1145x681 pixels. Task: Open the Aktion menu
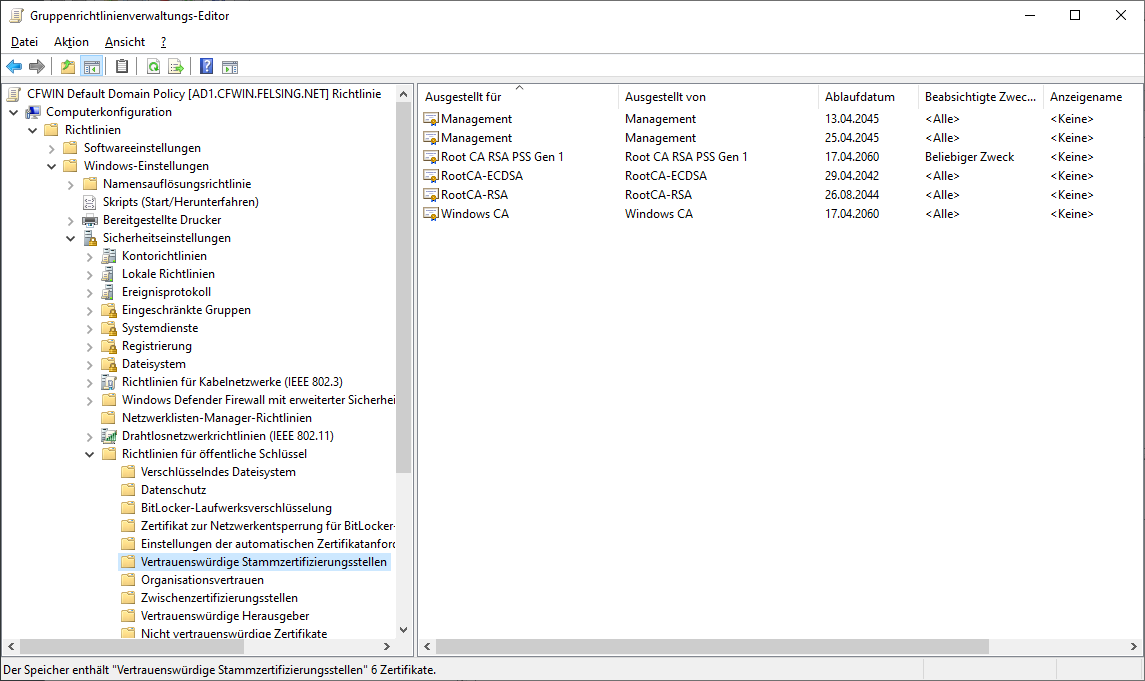pyautogui.click(x=71, y=42)
